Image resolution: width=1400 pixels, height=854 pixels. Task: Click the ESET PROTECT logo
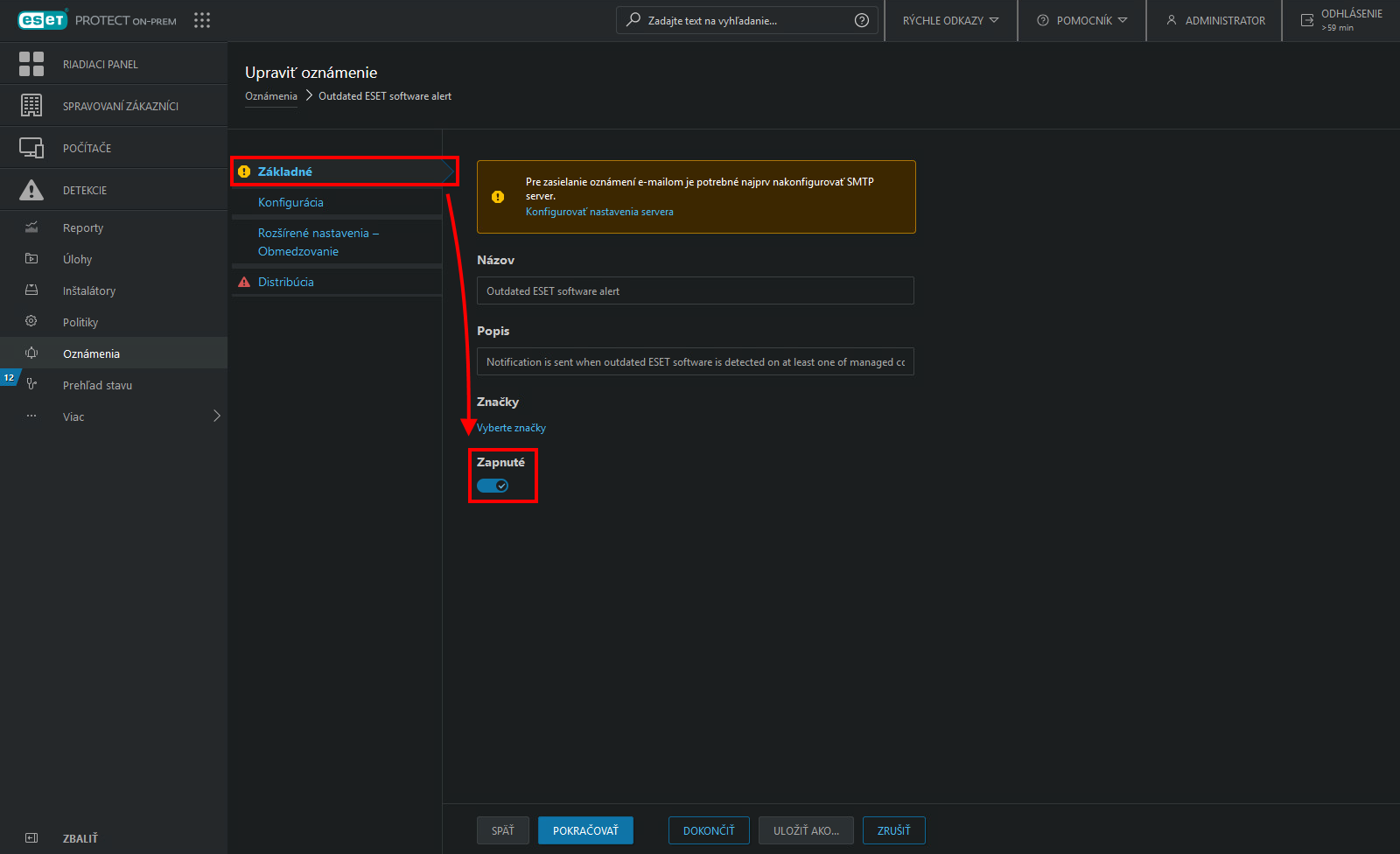(x=97, y=20)
